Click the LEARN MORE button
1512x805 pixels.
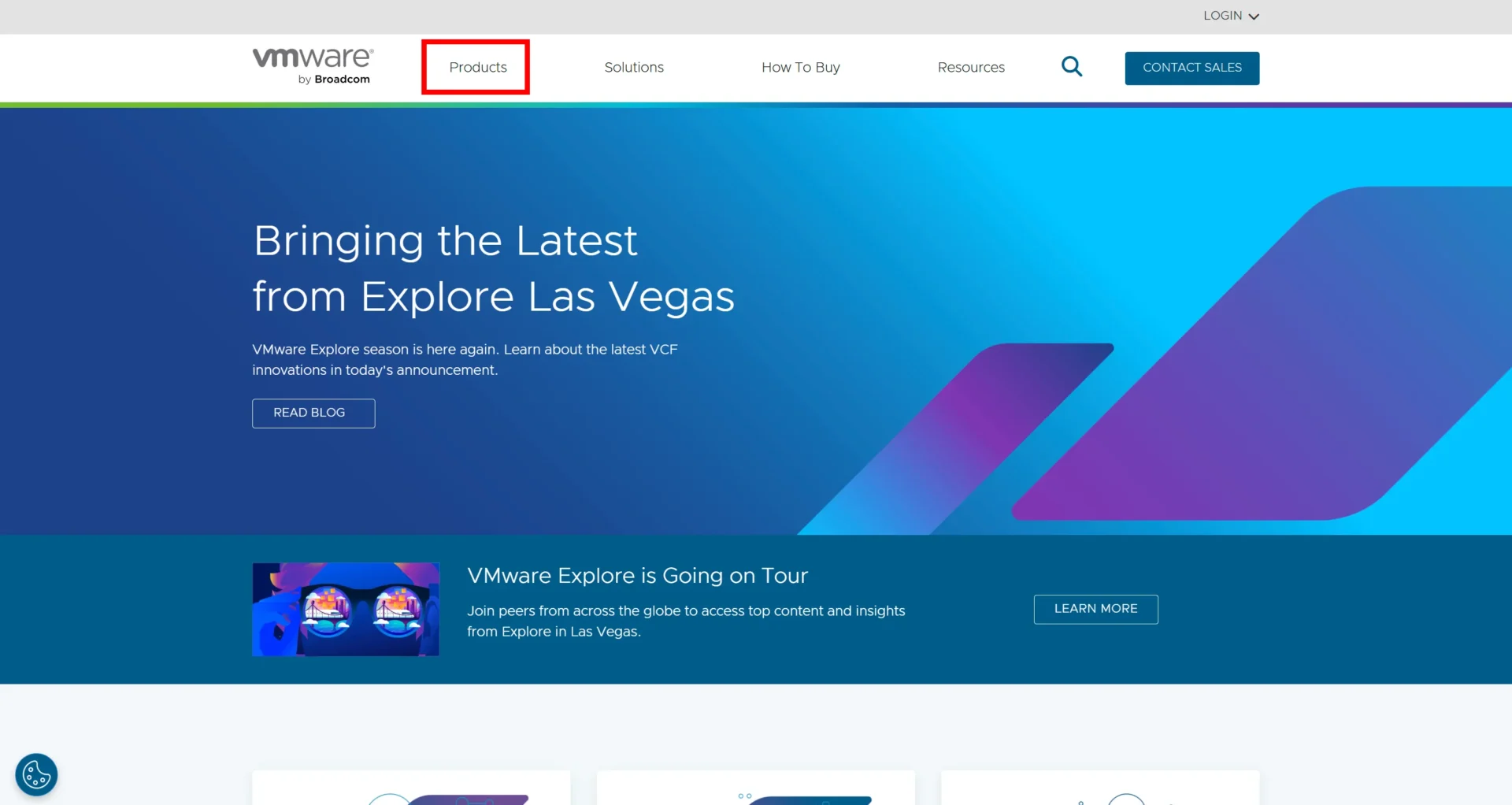click(1096, 610)
